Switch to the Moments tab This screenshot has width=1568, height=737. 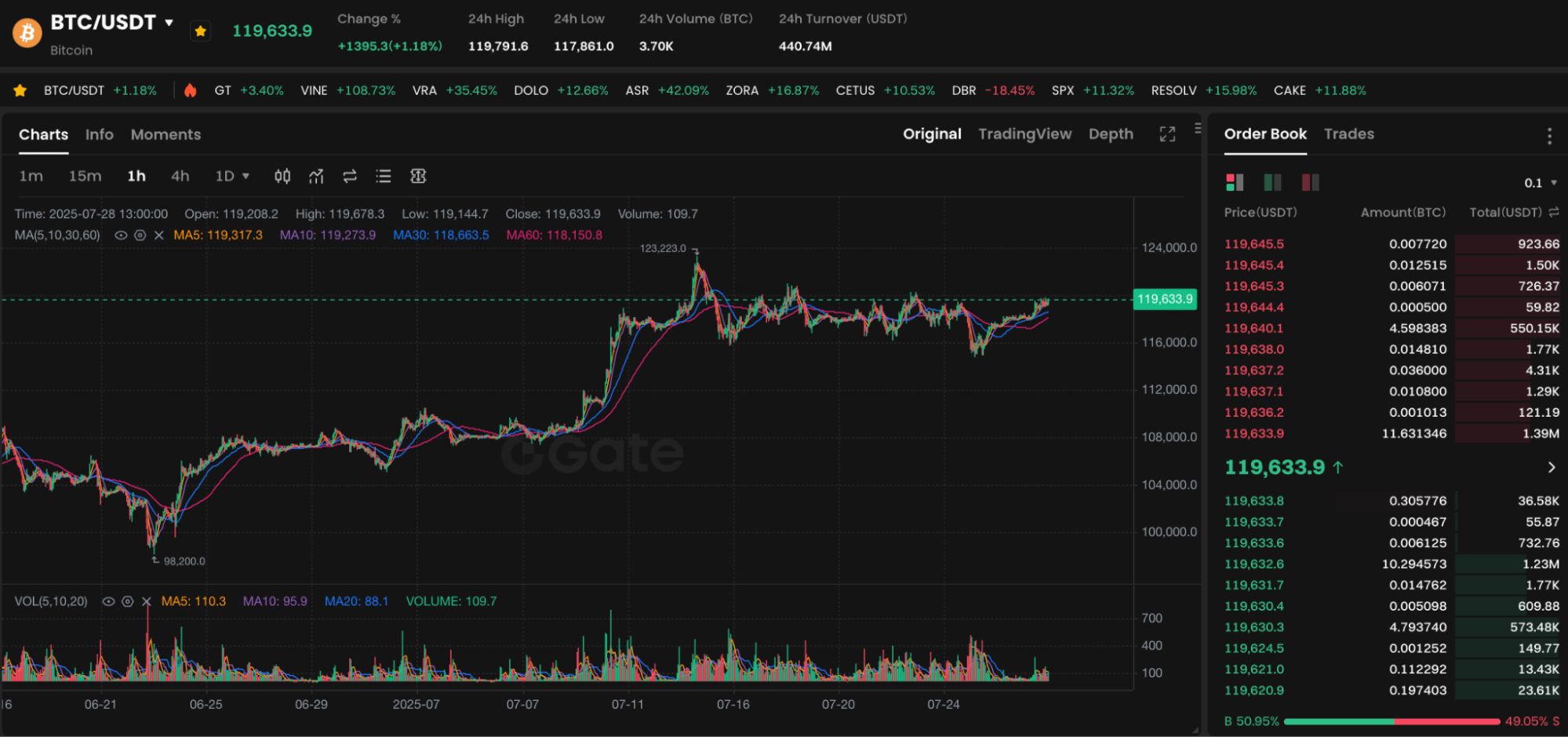166,134
